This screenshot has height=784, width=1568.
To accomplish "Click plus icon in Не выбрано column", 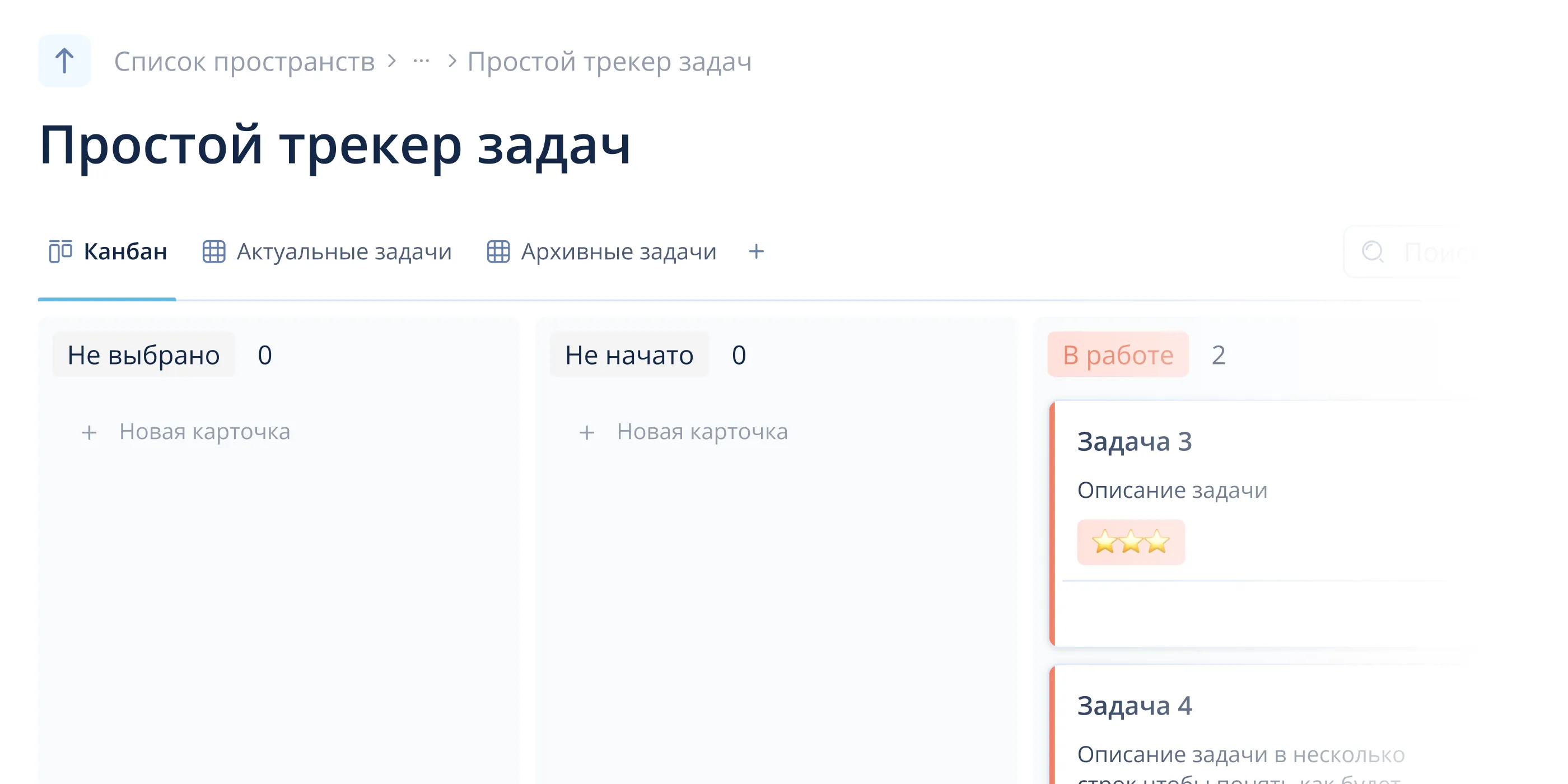I will [90, 433].
